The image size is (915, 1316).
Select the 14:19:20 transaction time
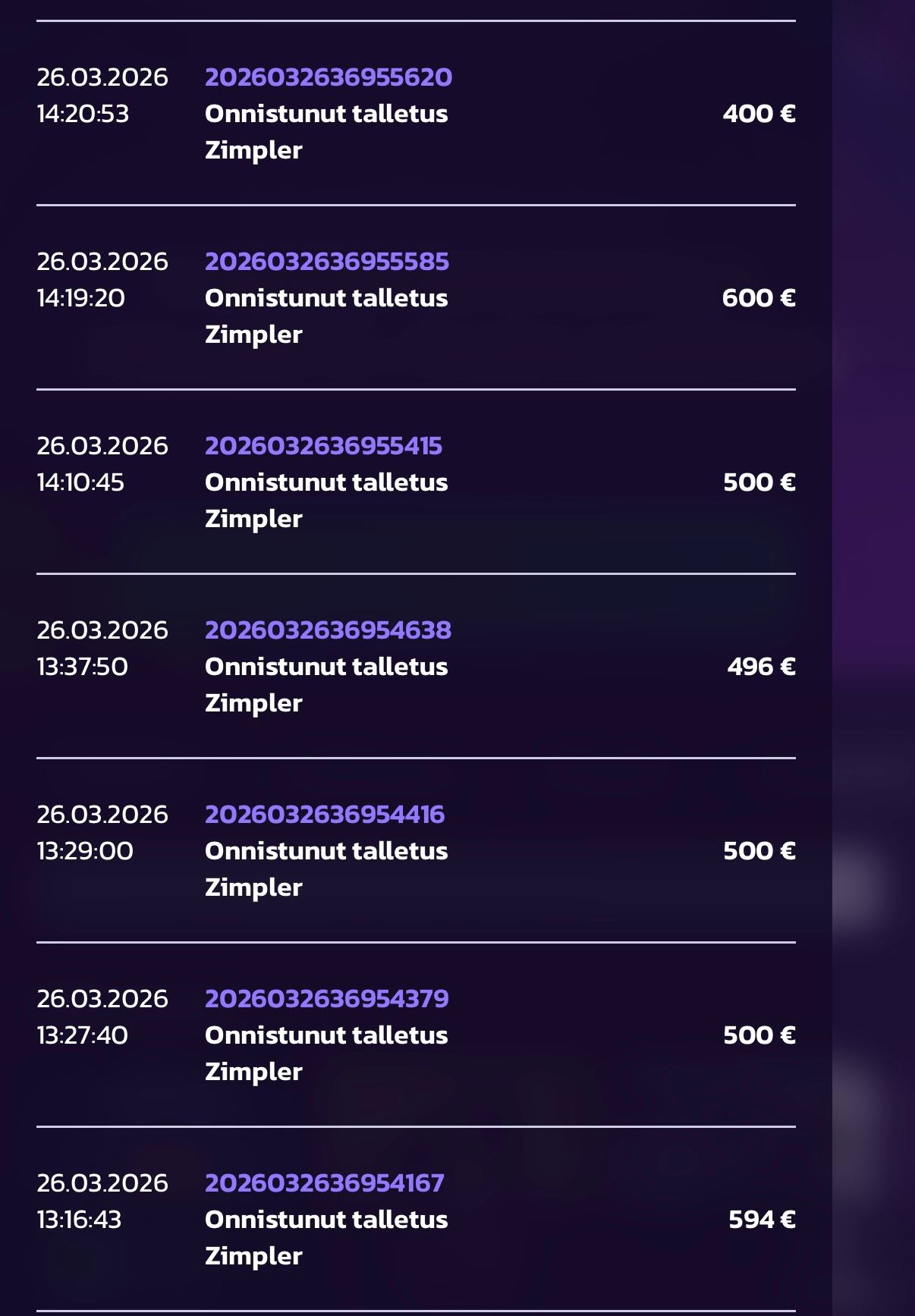pos(80,298)
